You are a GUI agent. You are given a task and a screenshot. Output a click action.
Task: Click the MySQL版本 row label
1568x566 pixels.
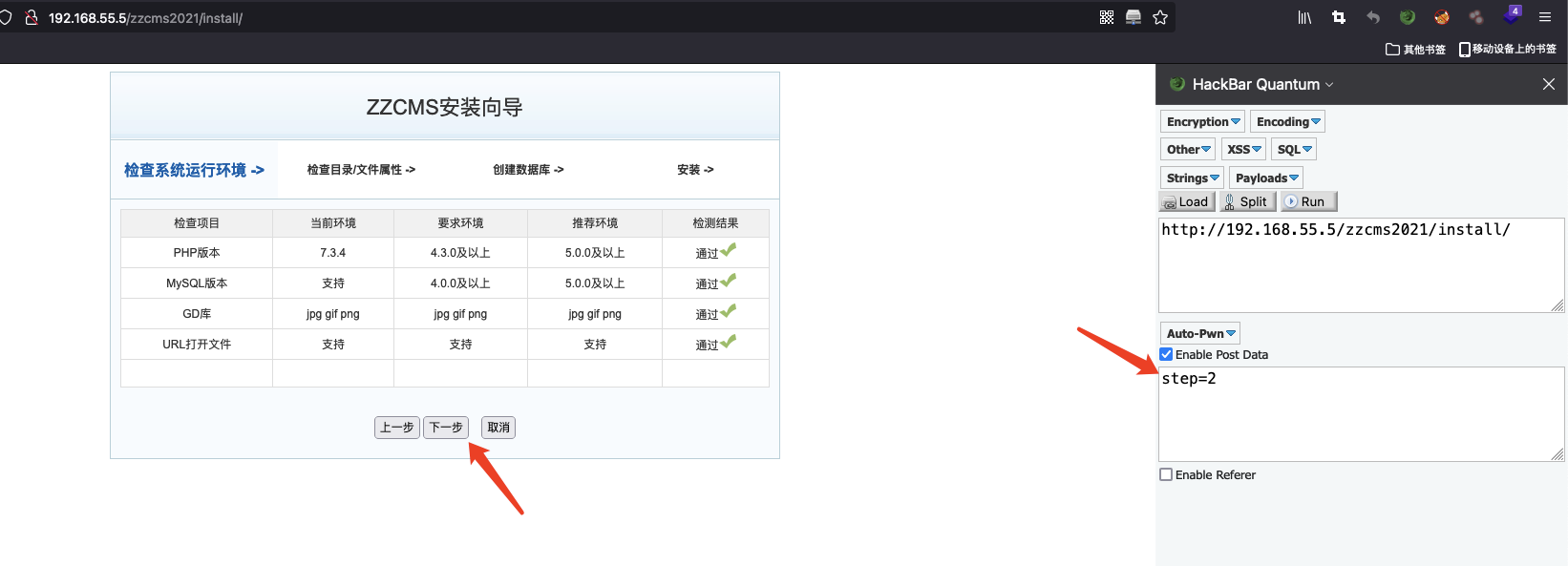[x=197, y=283]
